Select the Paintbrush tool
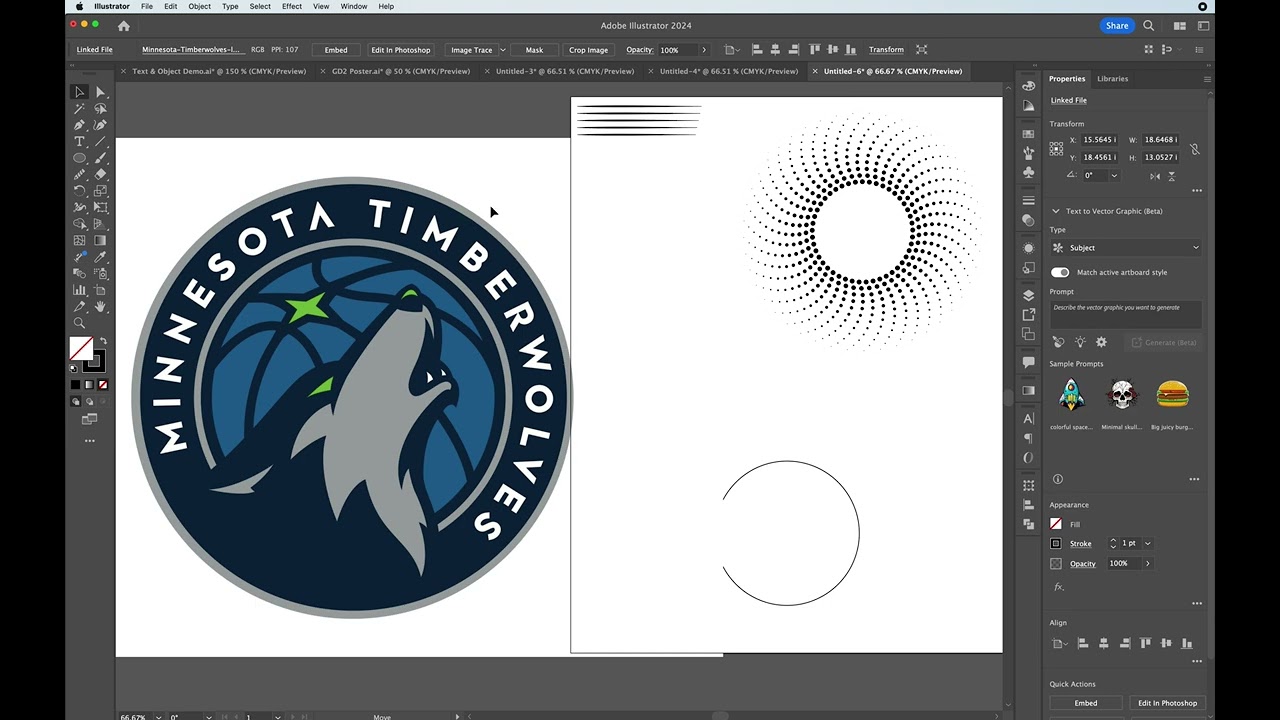Viewport: 1280px width, 720px height. coord(100,158)
